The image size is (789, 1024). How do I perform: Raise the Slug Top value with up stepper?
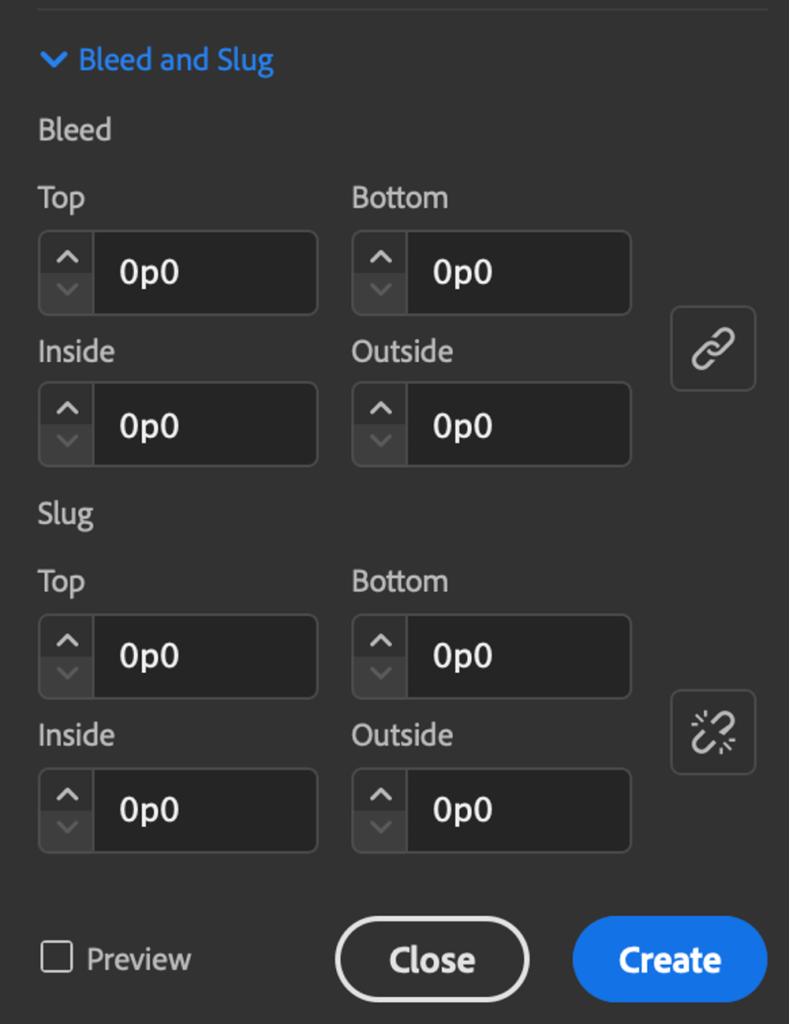click(x=65, y=641)
